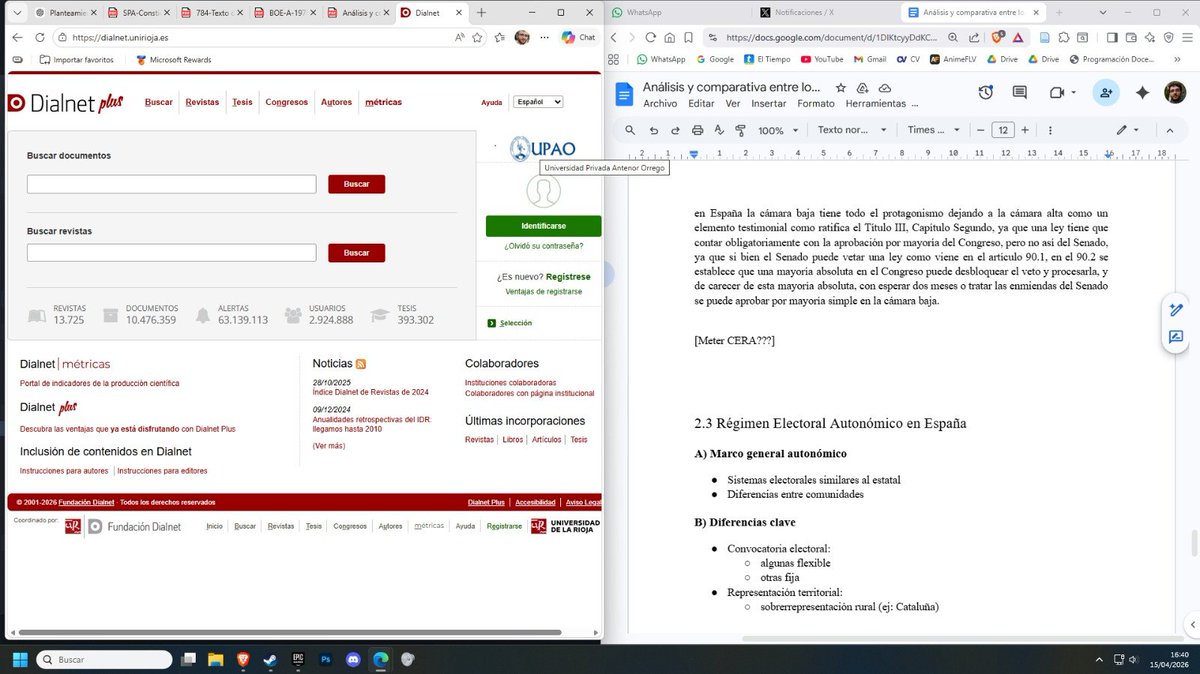Open the Insertar menu in Google Docs
Screen dimensions: 1200x674
(x=768, y=104)
